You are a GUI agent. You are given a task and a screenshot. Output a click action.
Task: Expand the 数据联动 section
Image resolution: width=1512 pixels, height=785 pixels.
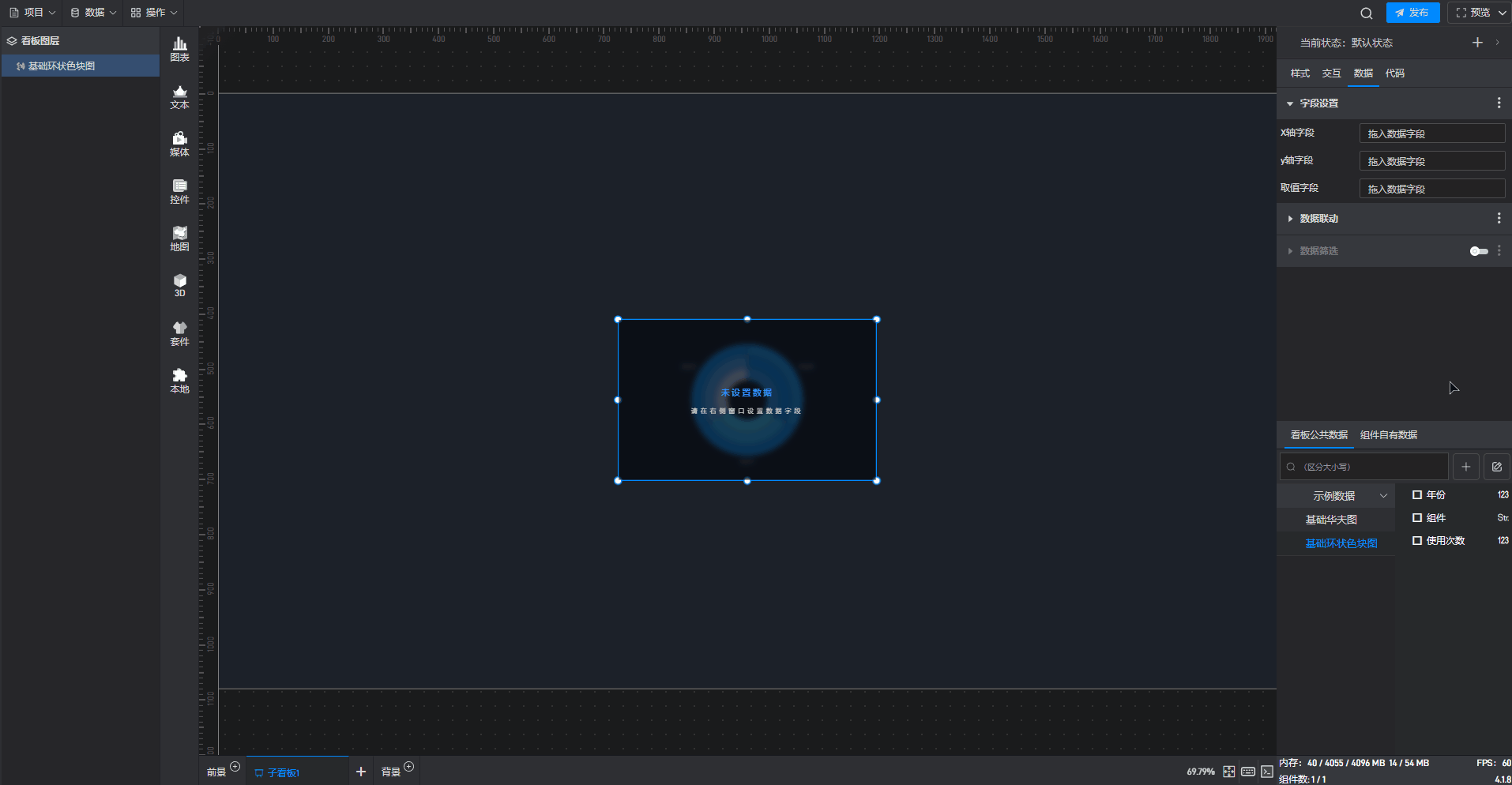point(1290,219)
